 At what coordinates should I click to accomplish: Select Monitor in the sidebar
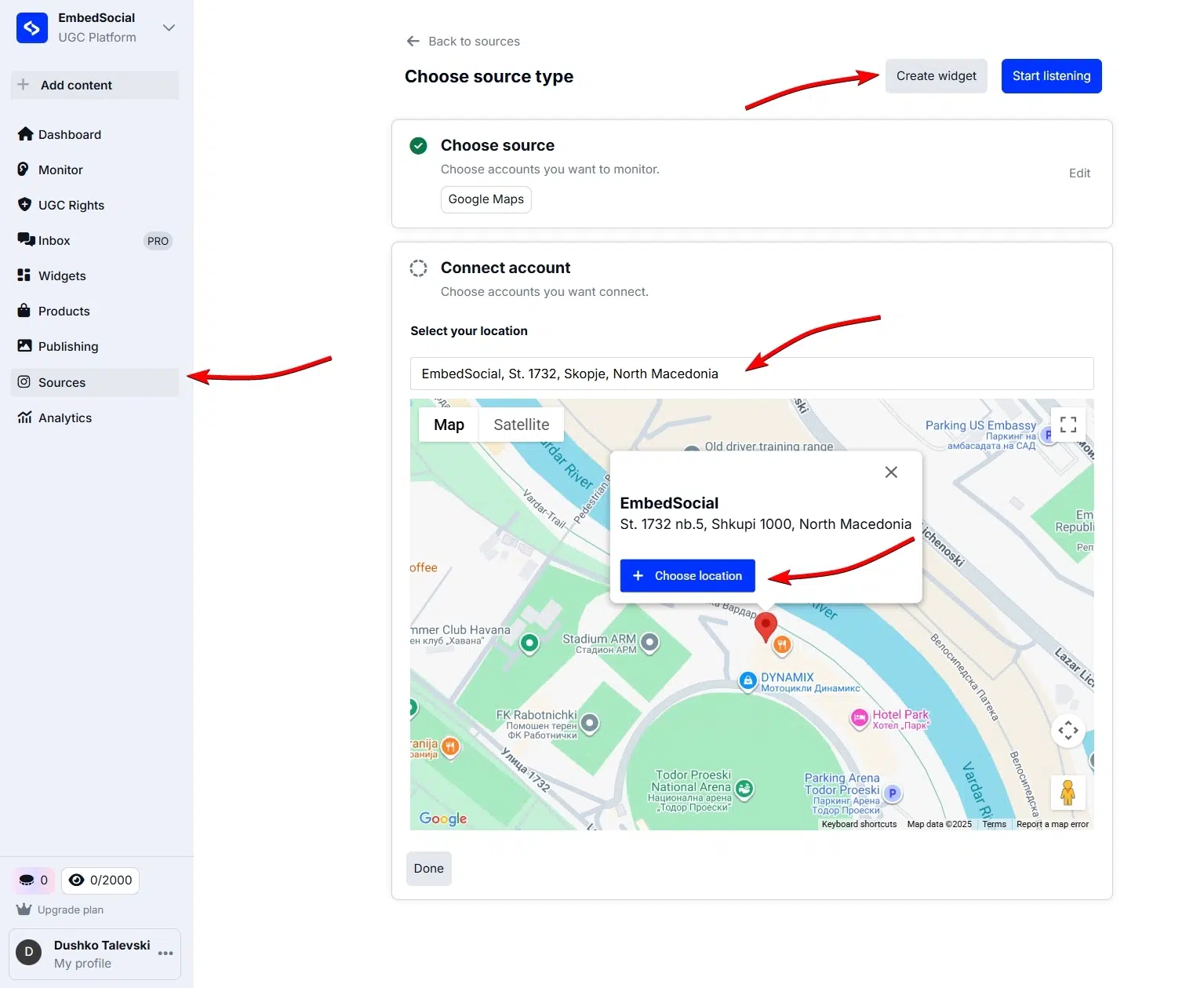(x=60, y=170)
